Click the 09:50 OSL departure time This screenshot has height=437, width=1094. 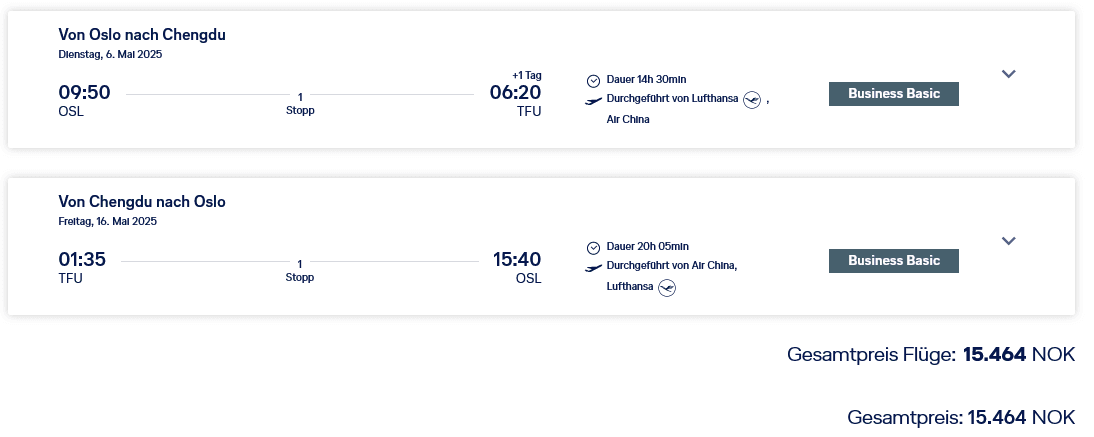click(x=84, y=93)
